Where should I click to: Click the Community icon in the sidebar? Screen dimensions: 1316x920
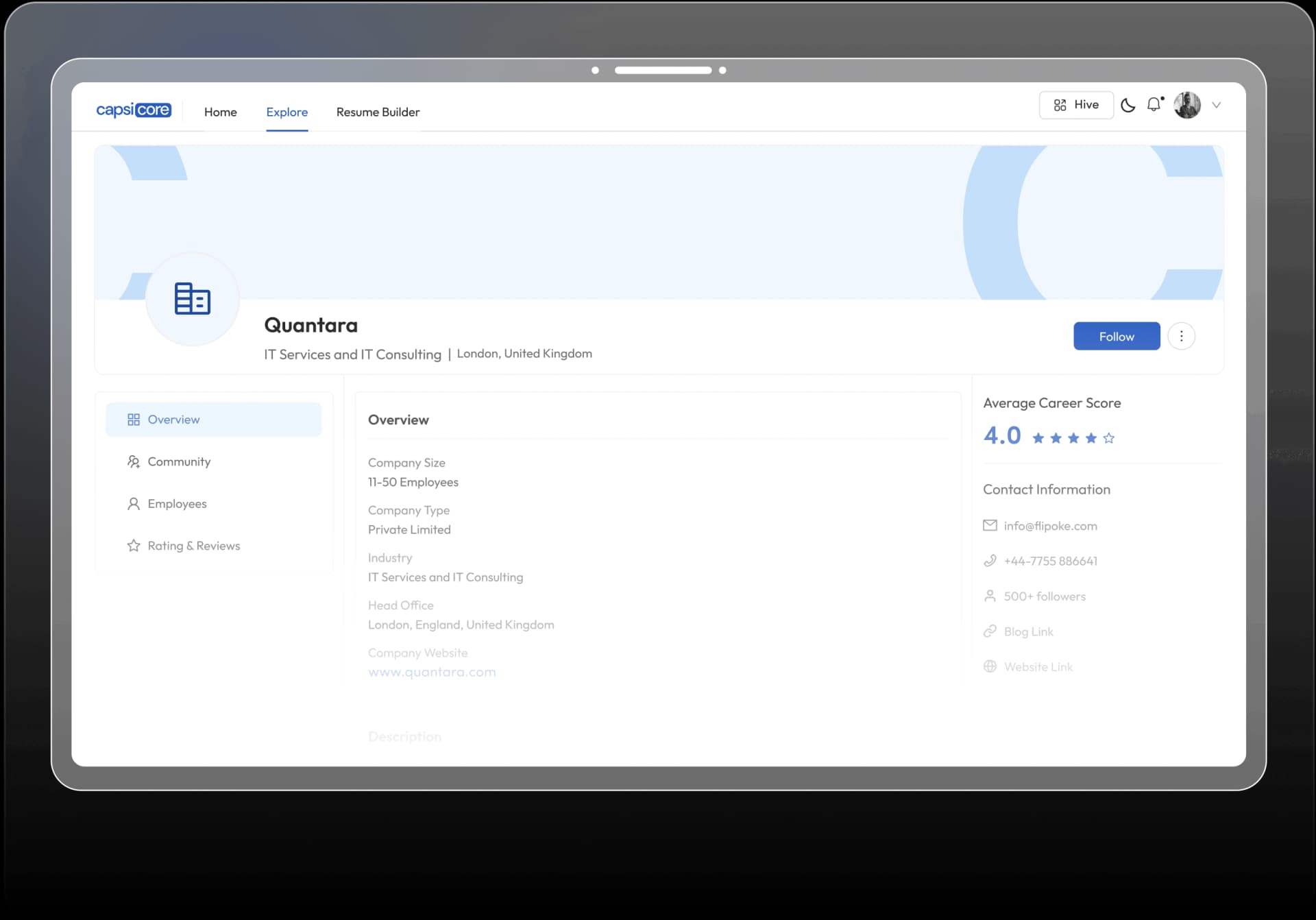pos(134,461)
